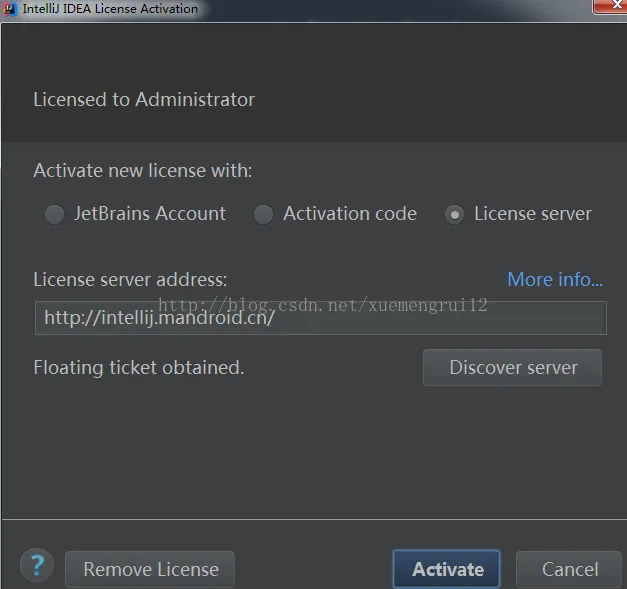The height and width of the screenshot is (589, 627).
Task: Click the Activate button
Action: [x=446, y=569]
